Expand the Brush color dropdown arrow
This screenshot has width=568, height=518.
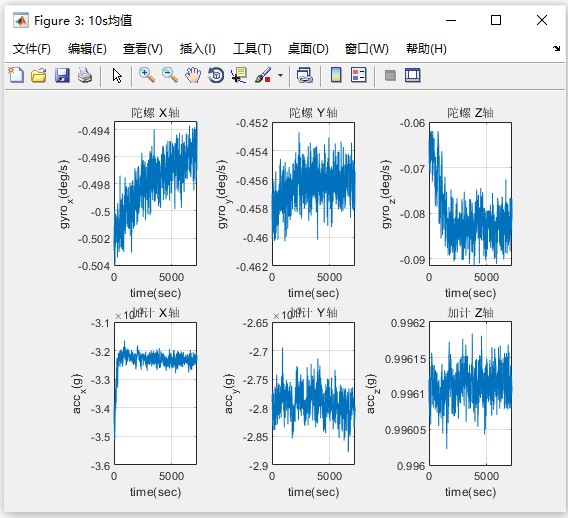(280, 76)
